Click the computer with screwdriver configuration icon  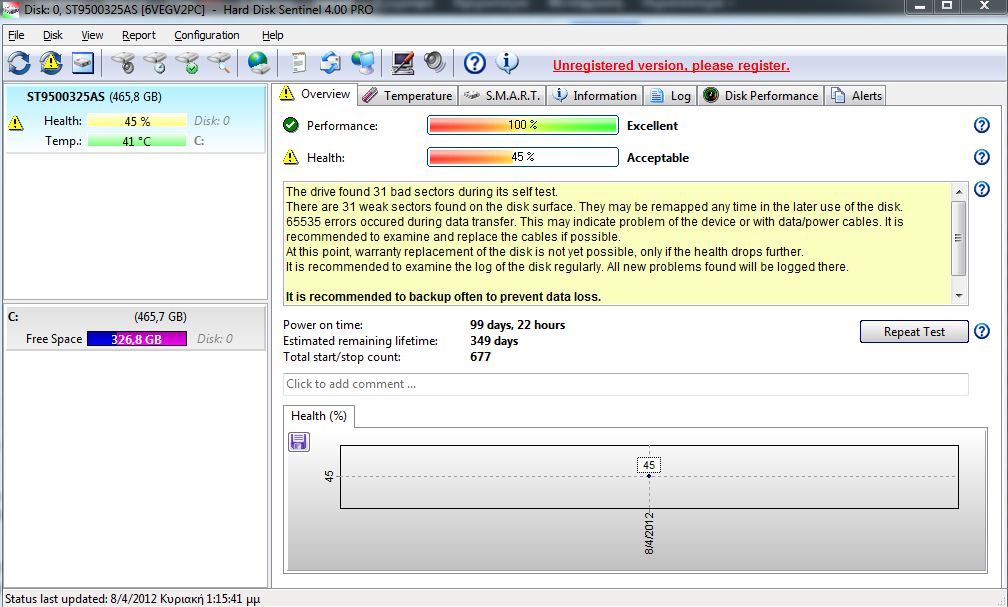click(x=403, y=63)
